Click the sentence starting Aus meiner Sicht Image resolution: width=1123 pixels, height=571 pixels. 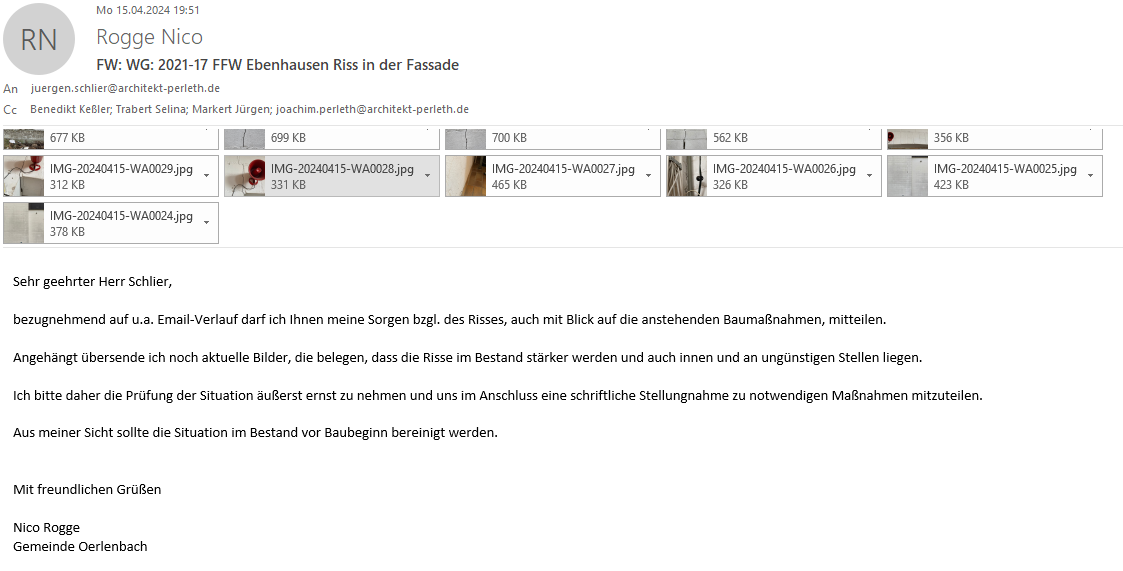(x=255, y=433)
